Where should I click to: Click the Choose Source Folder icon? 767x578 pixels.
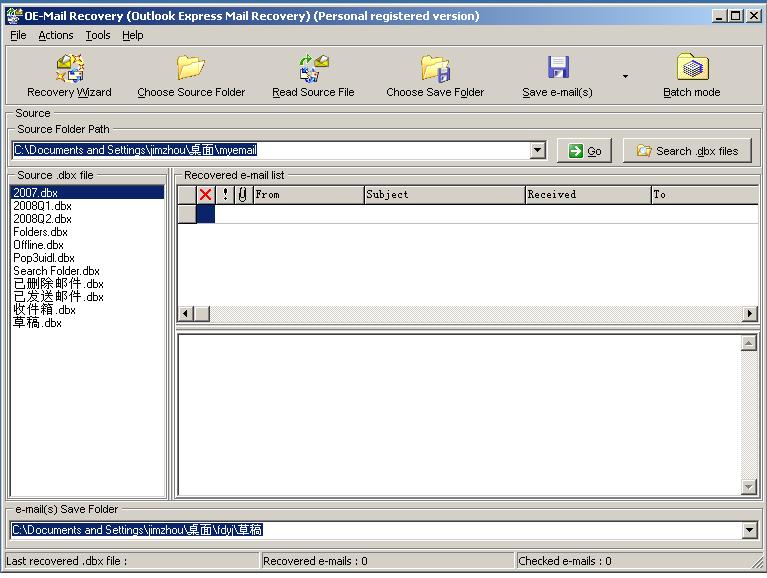191,68
